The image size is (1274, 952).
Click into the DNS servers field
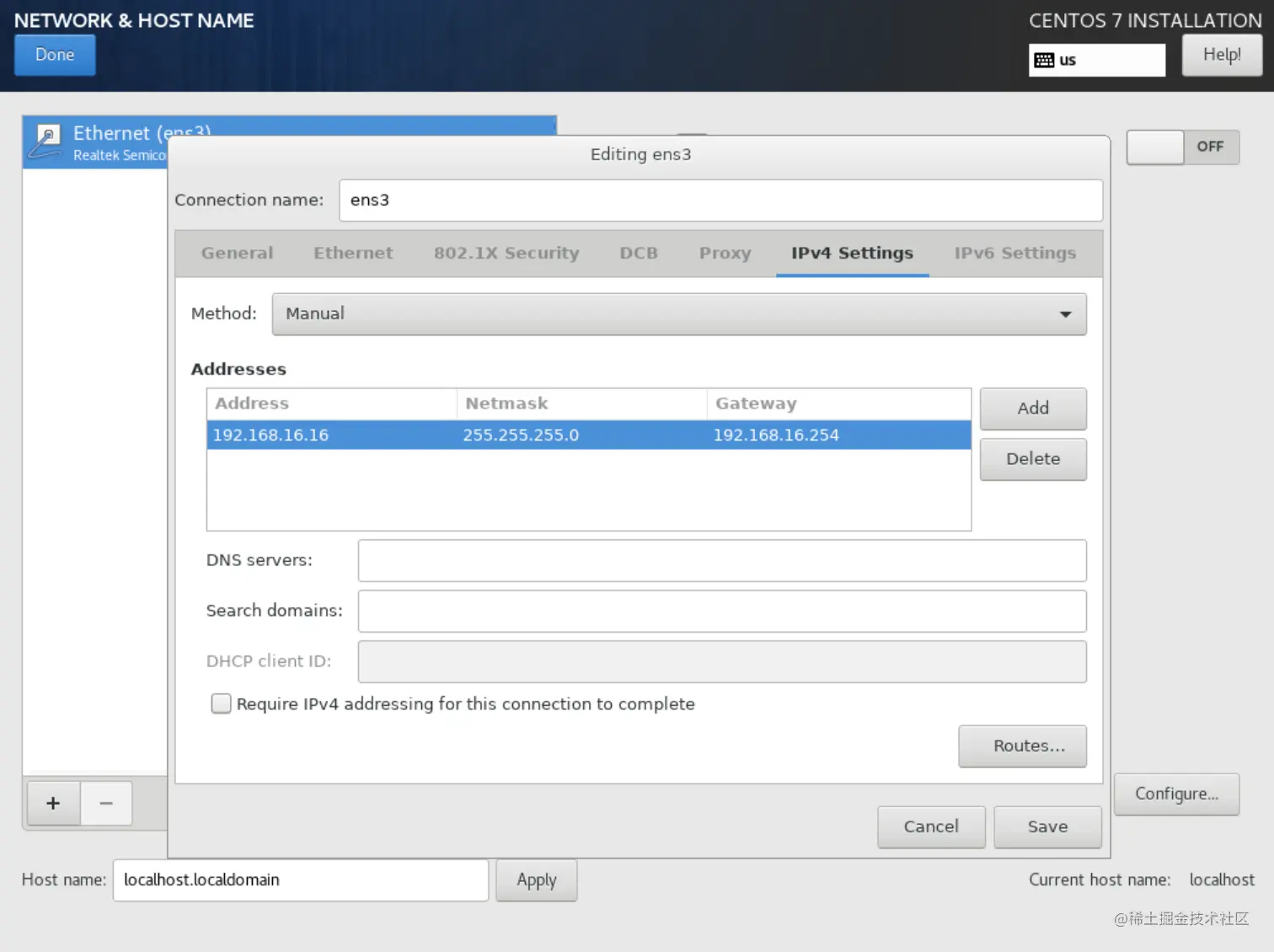pos(722,561)
